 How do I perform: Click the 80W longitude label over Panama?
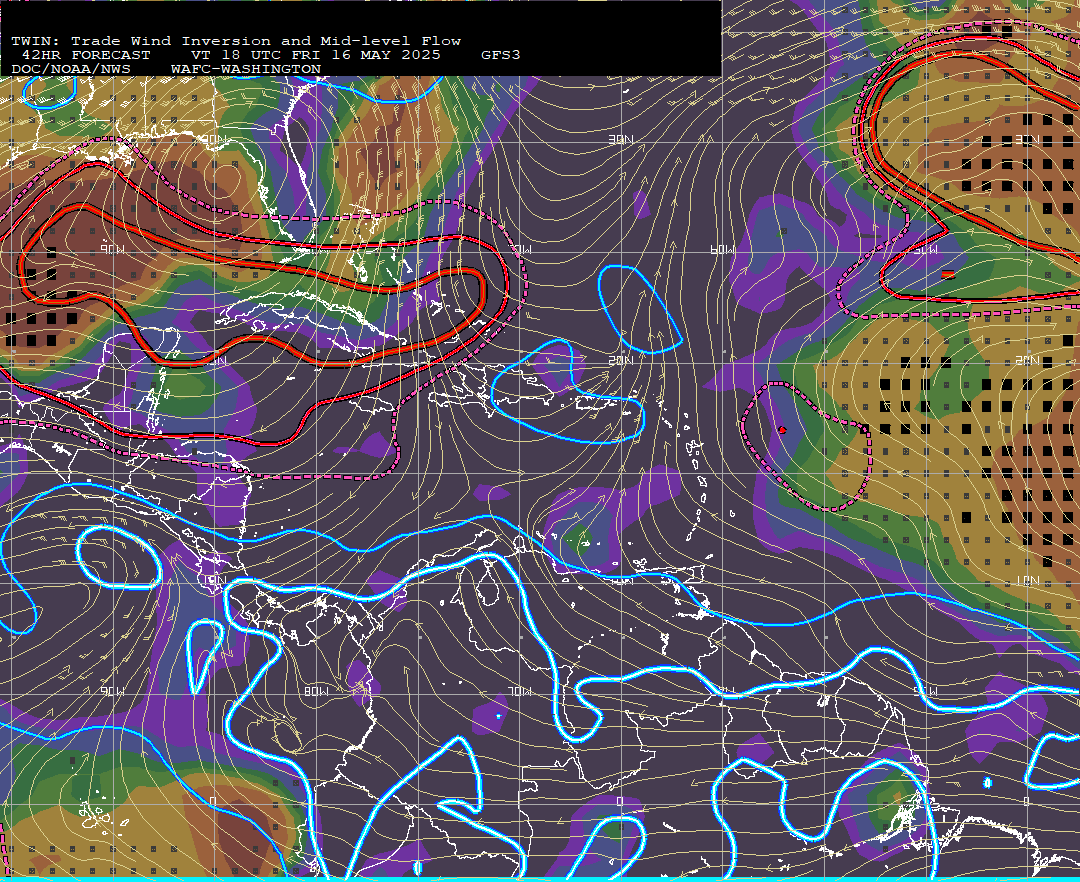click(316, 691)
